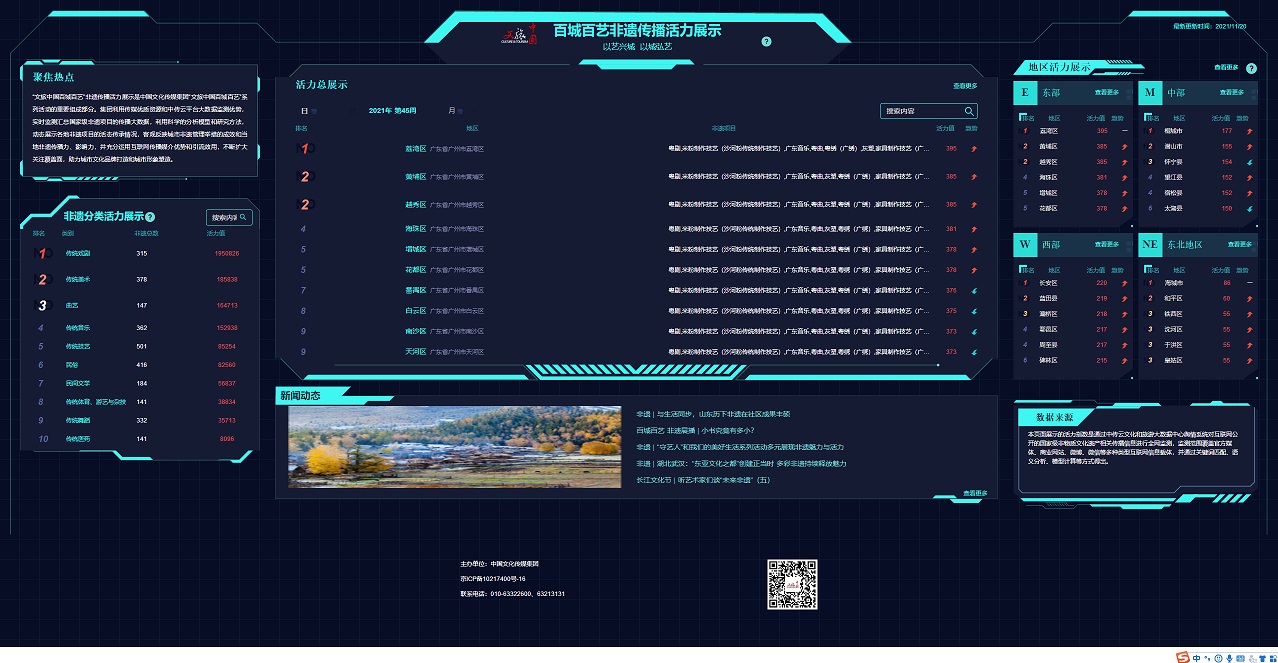This screenshot has height=663, width=1278.
Task: Open the 荔湾区 entry in the main ranking
Action: 415,149
